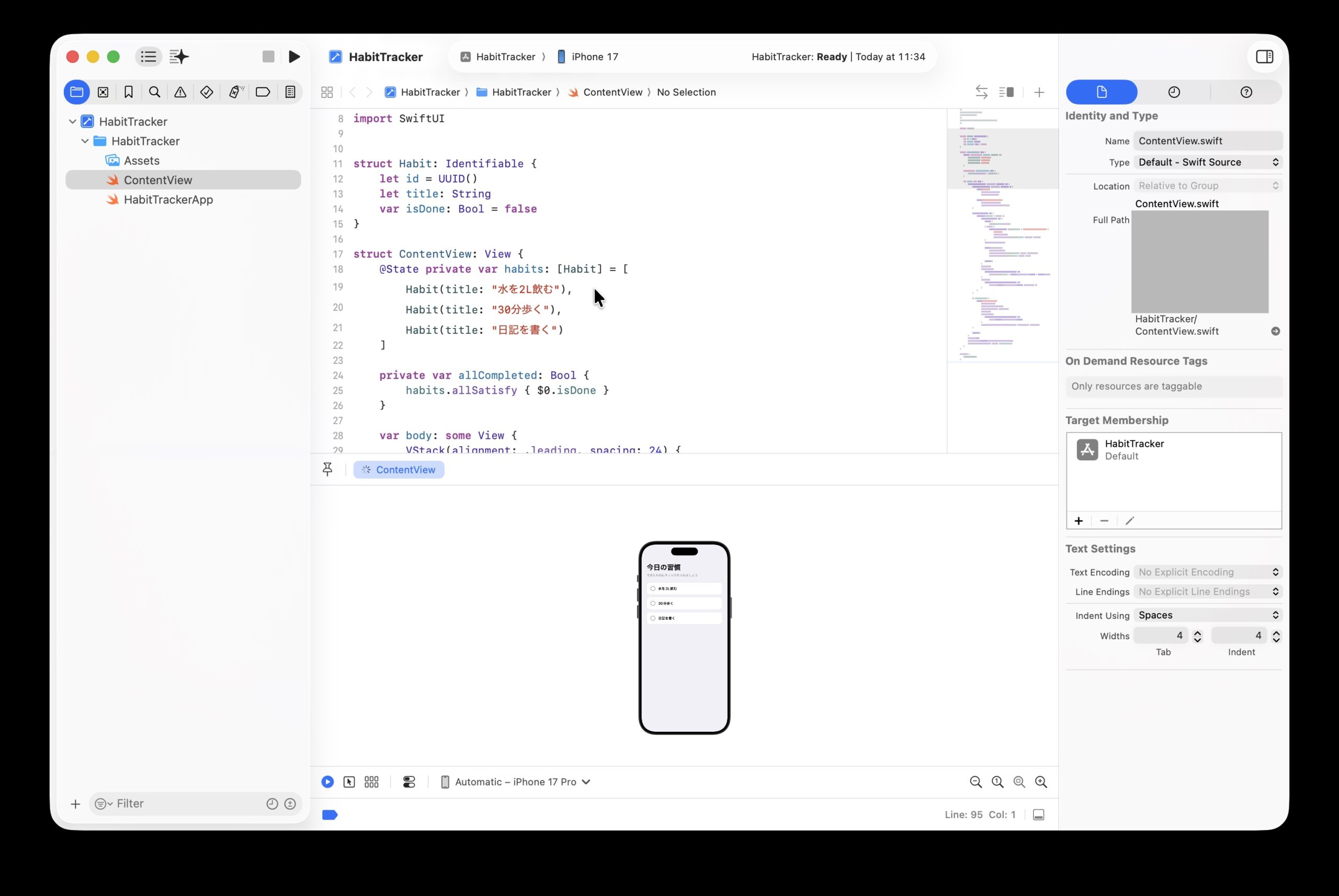
Task: Add target membership with plus button
Action: pyautogui.click(x=1079, y=520)
